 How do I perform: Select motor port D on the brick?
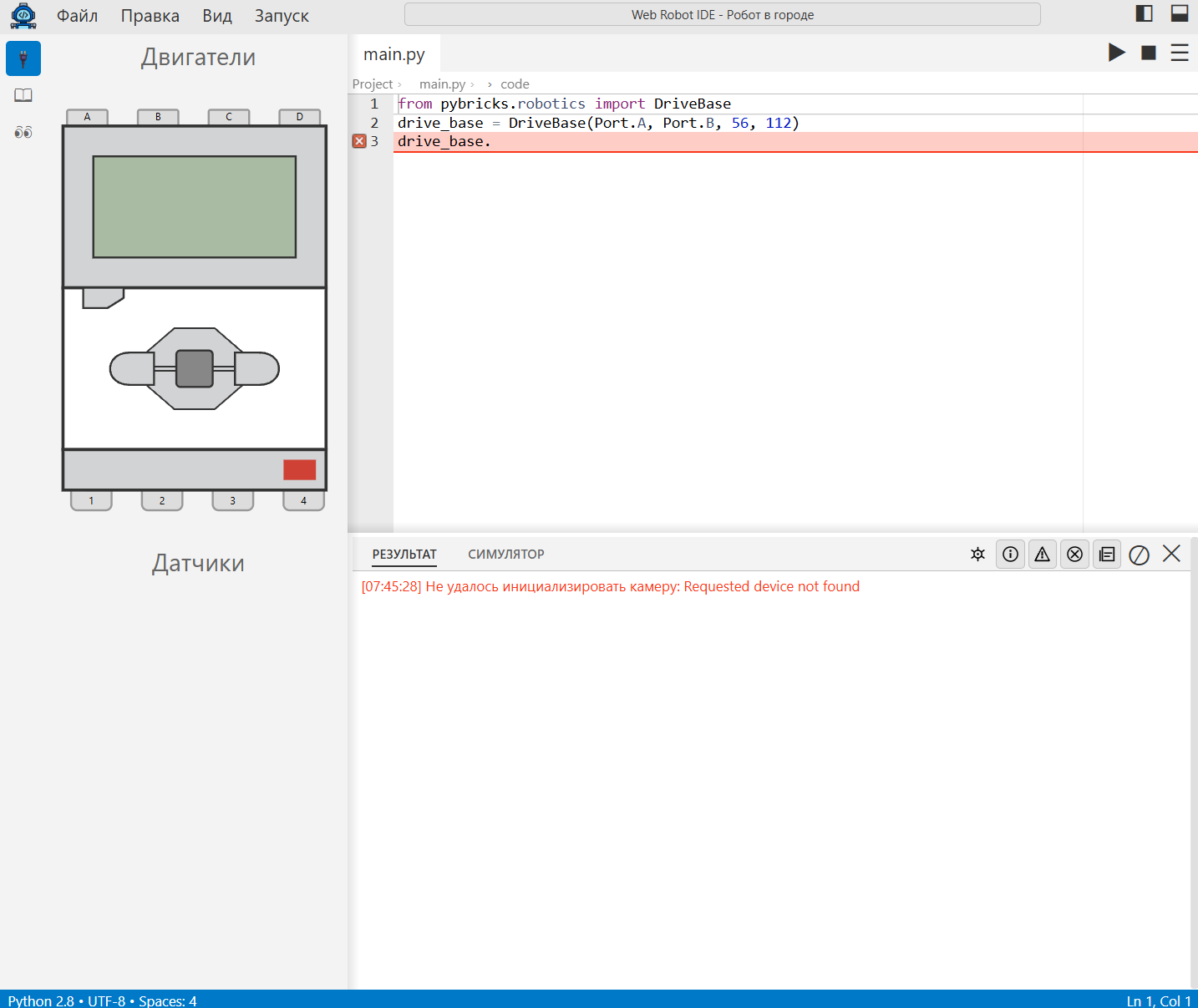click(300, 117)
